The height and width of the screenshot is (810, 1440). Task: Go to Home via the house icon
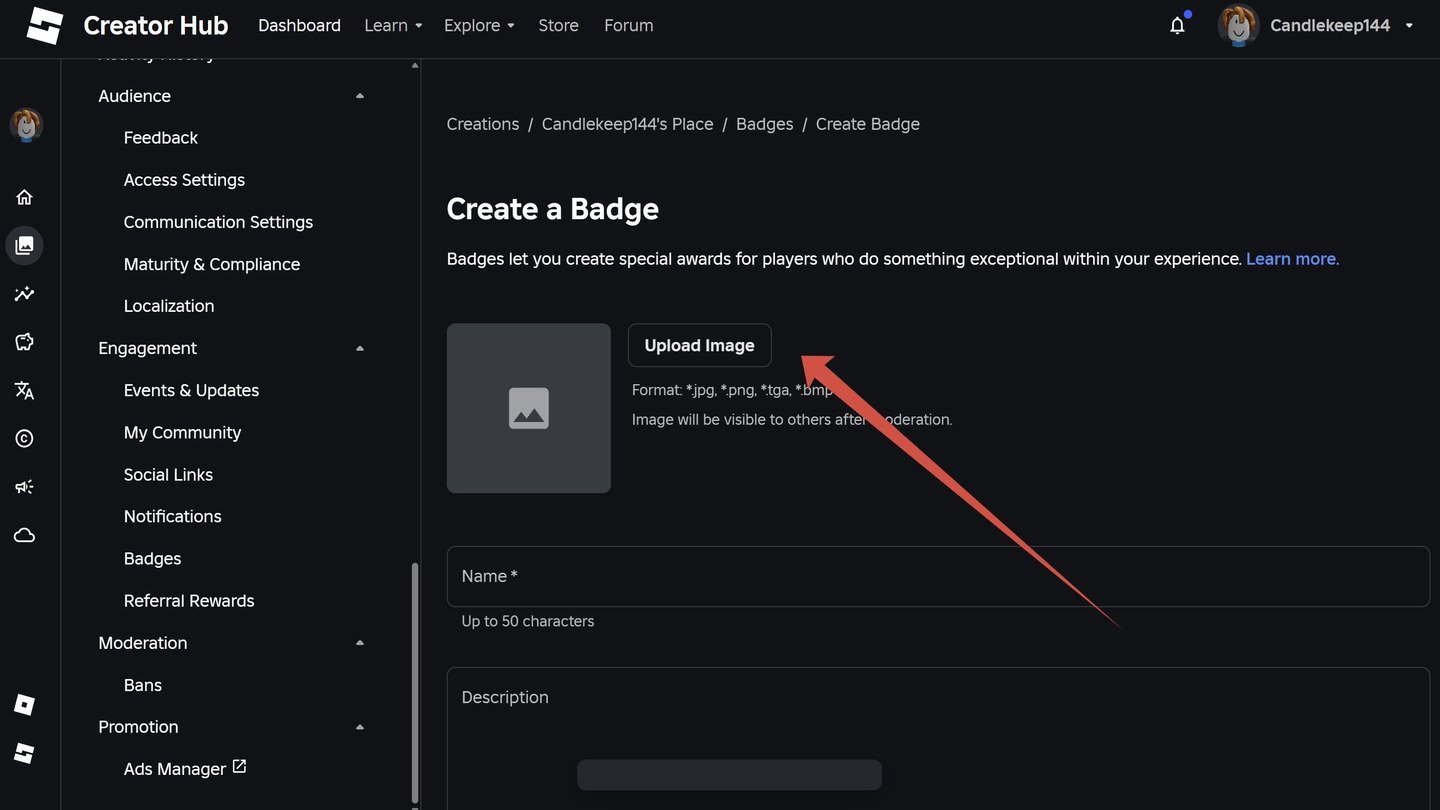coord(25,197)
